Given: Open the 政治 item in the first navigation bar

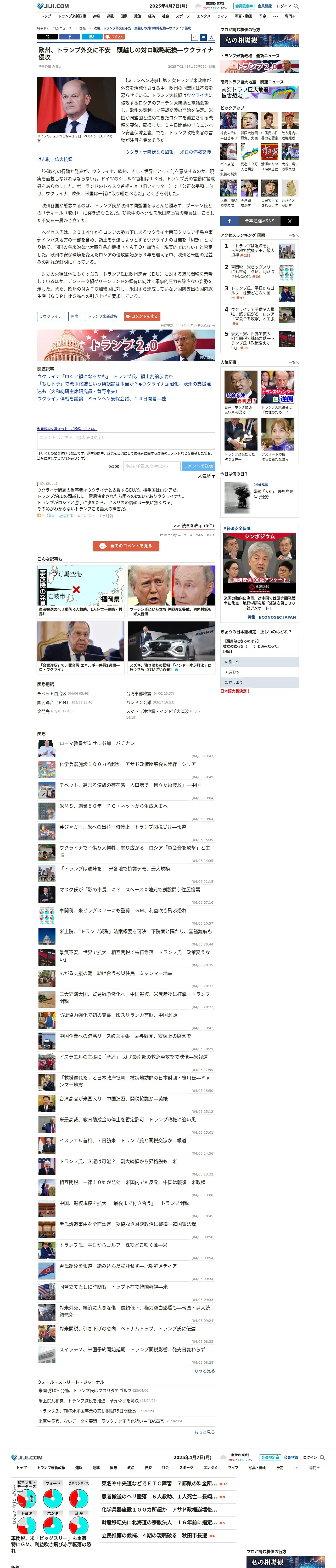Looking at the screenshot, I should [138, 16].
